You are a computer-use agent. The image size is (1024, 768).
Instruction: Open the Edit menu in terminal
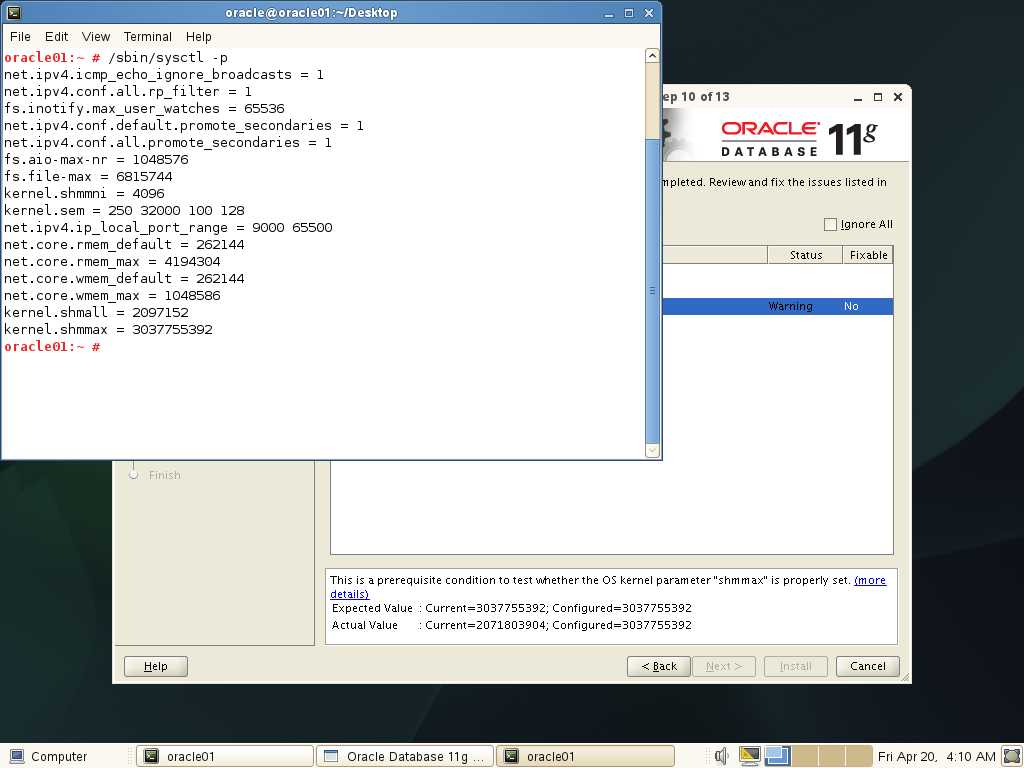pos(56,37)
